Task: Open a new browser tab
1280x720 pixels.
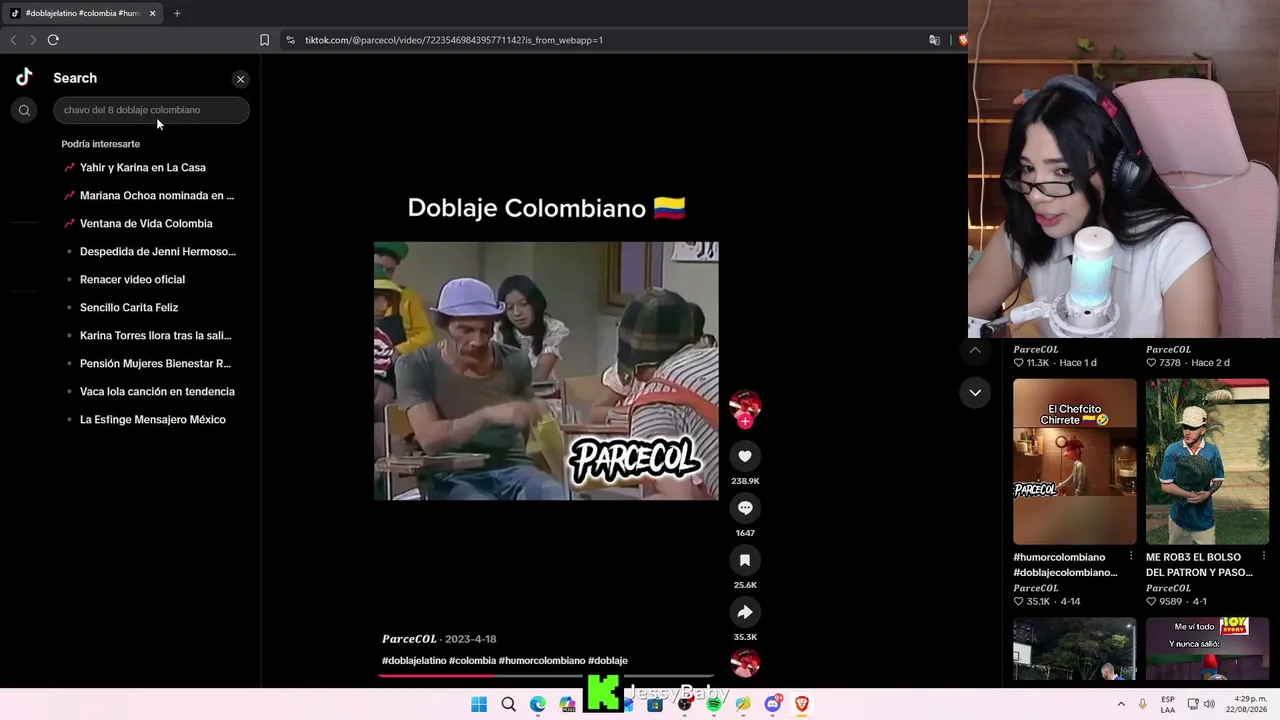Action: pos(177,13)
